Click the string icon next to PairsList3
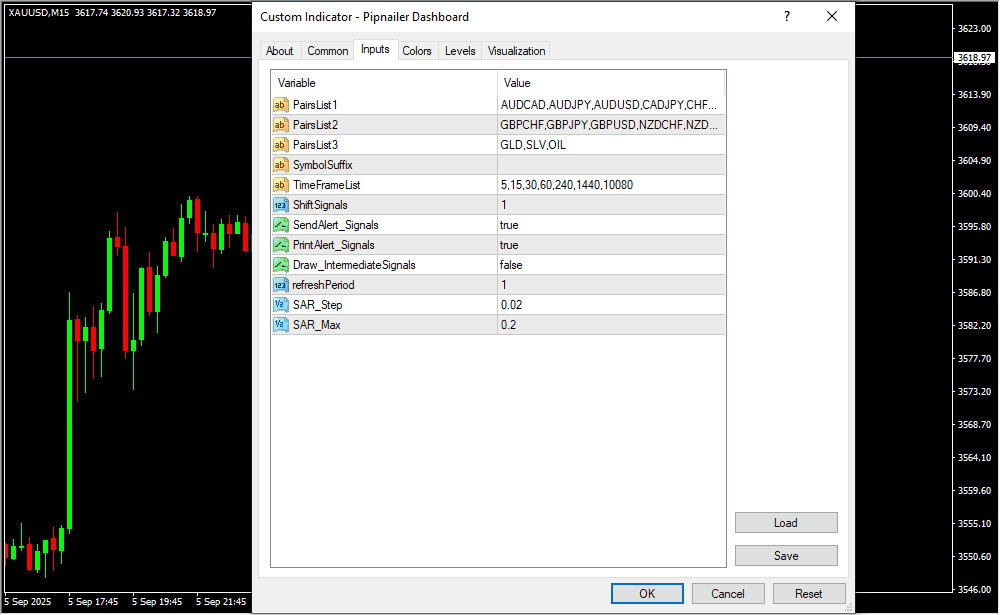Screen dimensions: 1000x615 281,145
